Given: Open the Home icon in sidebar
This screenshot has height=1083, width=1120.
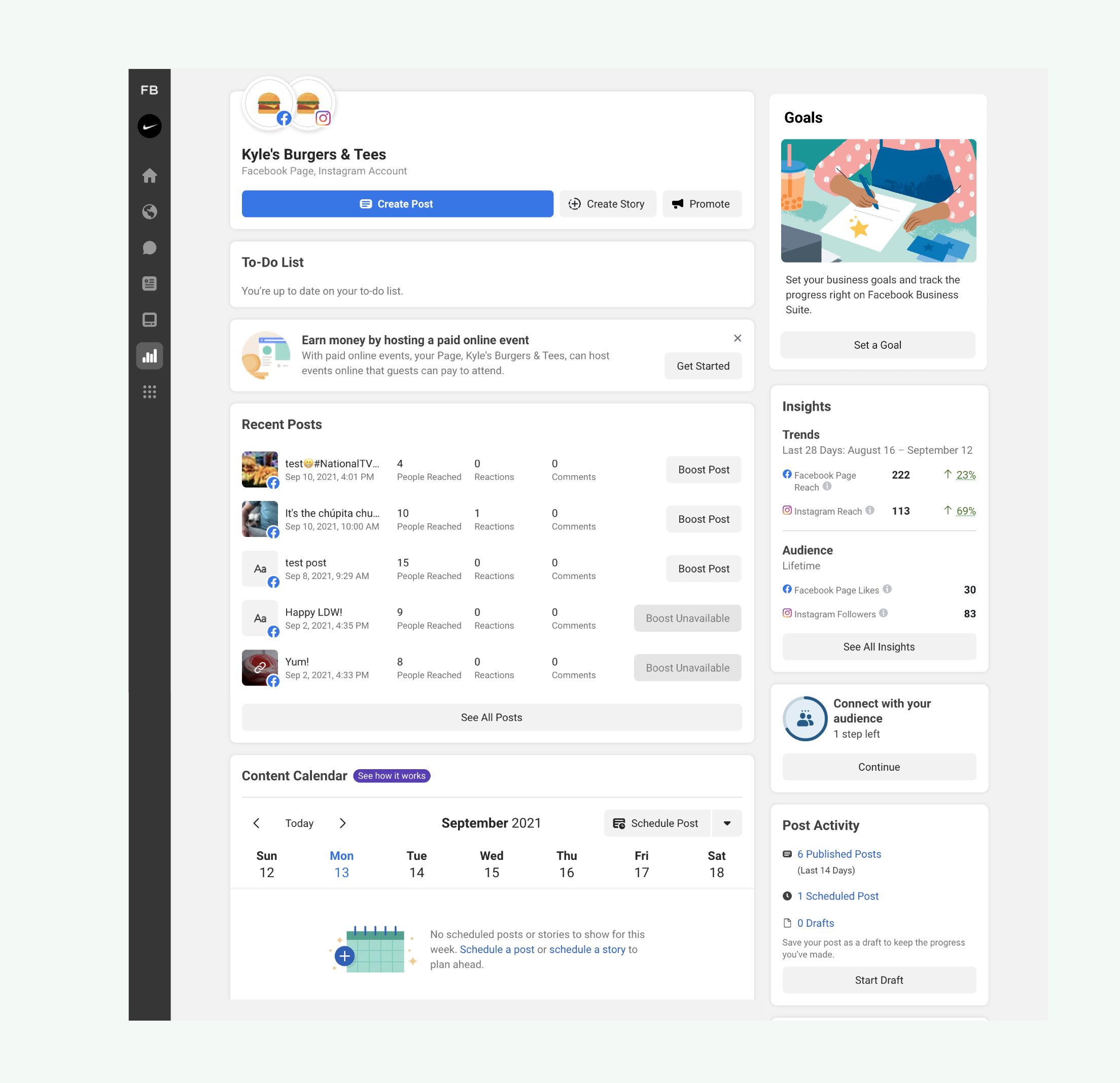Looking at the screenshot, I should tap(149, 175).
